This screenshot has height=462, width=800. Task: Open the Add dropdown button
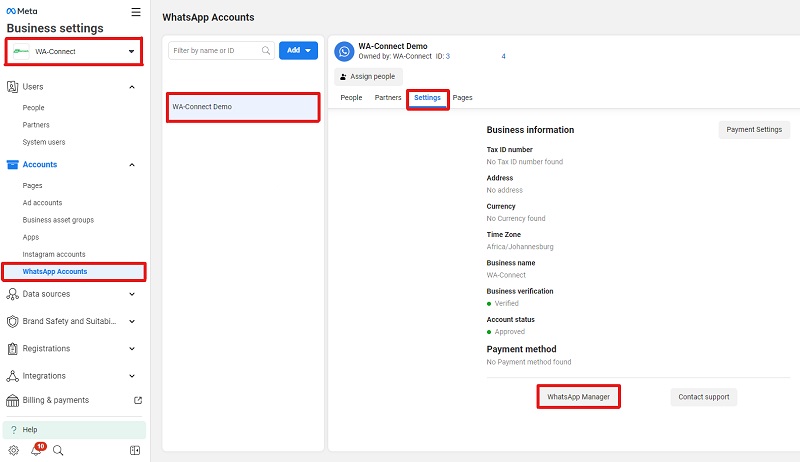(298, 50)
